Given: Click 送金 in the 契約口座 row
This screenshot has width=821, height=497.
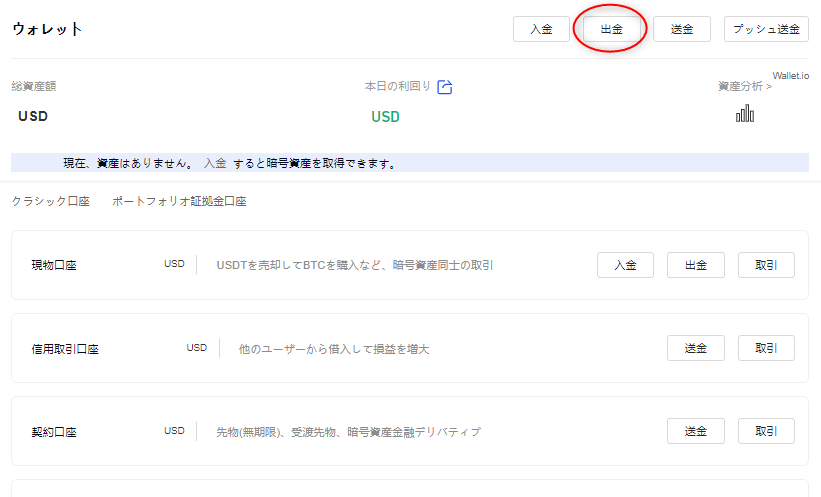Looking at the screenshot, I should (696, 431).
